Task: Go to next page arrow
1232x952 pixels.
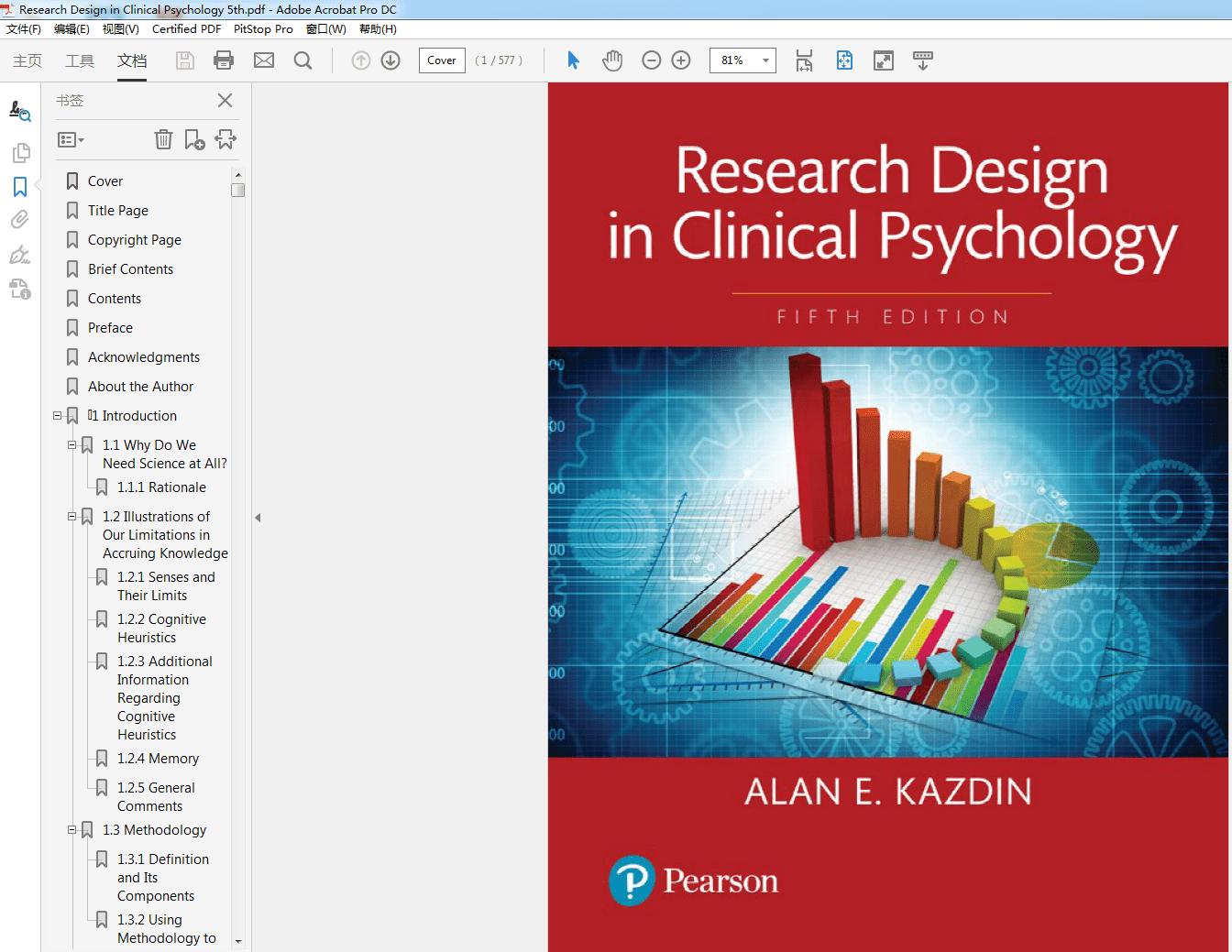Action: [390, 60]
